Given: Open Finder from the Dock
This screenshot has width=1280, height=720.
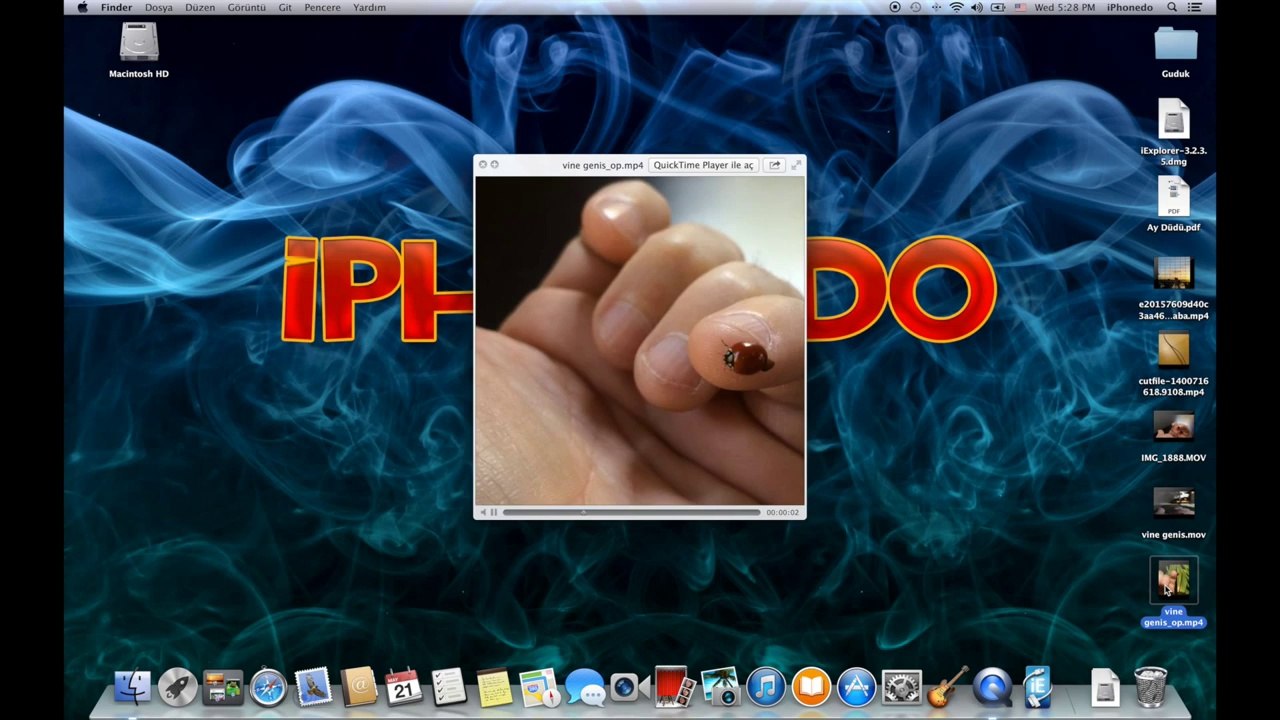Looking at the screenshot, I should point(132,687).
